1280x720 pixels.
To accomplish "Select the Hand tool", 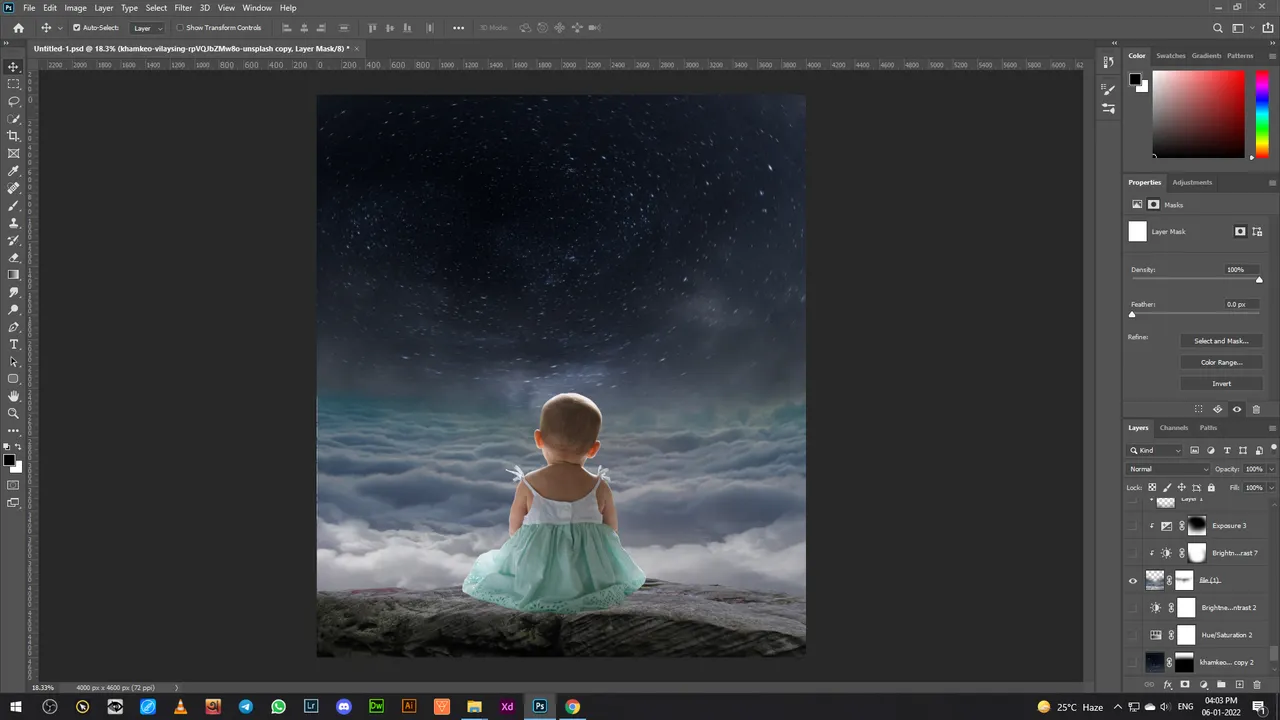I will click(x=14, y=396).
